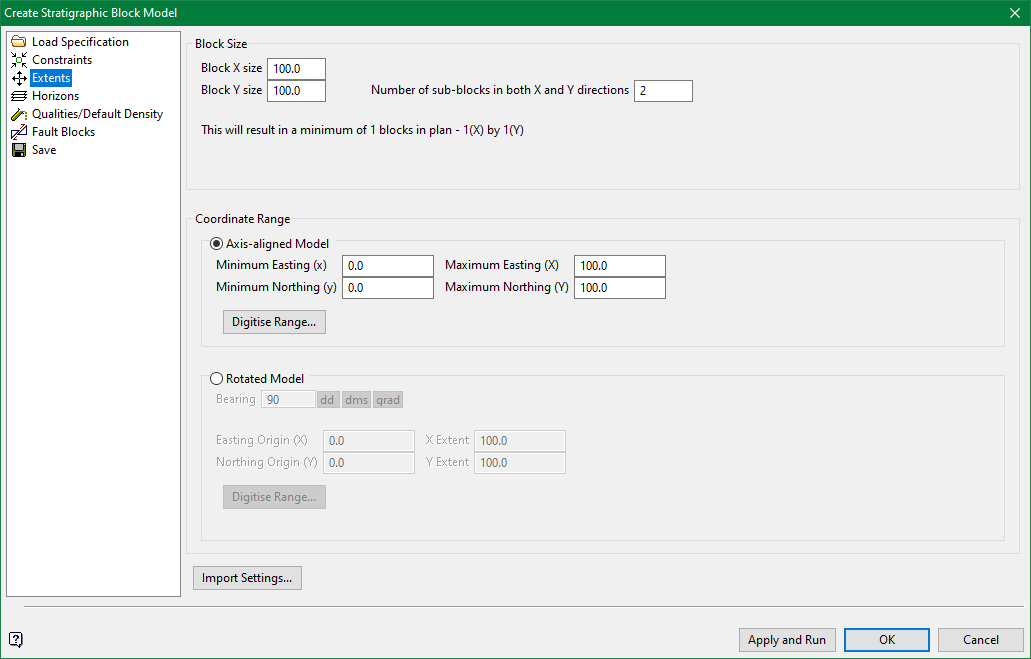Image resolution: width=1031 pixels, height=659 pixels.
Task: Click the Constraints icon in the sidebar
Action: [19, 59]
